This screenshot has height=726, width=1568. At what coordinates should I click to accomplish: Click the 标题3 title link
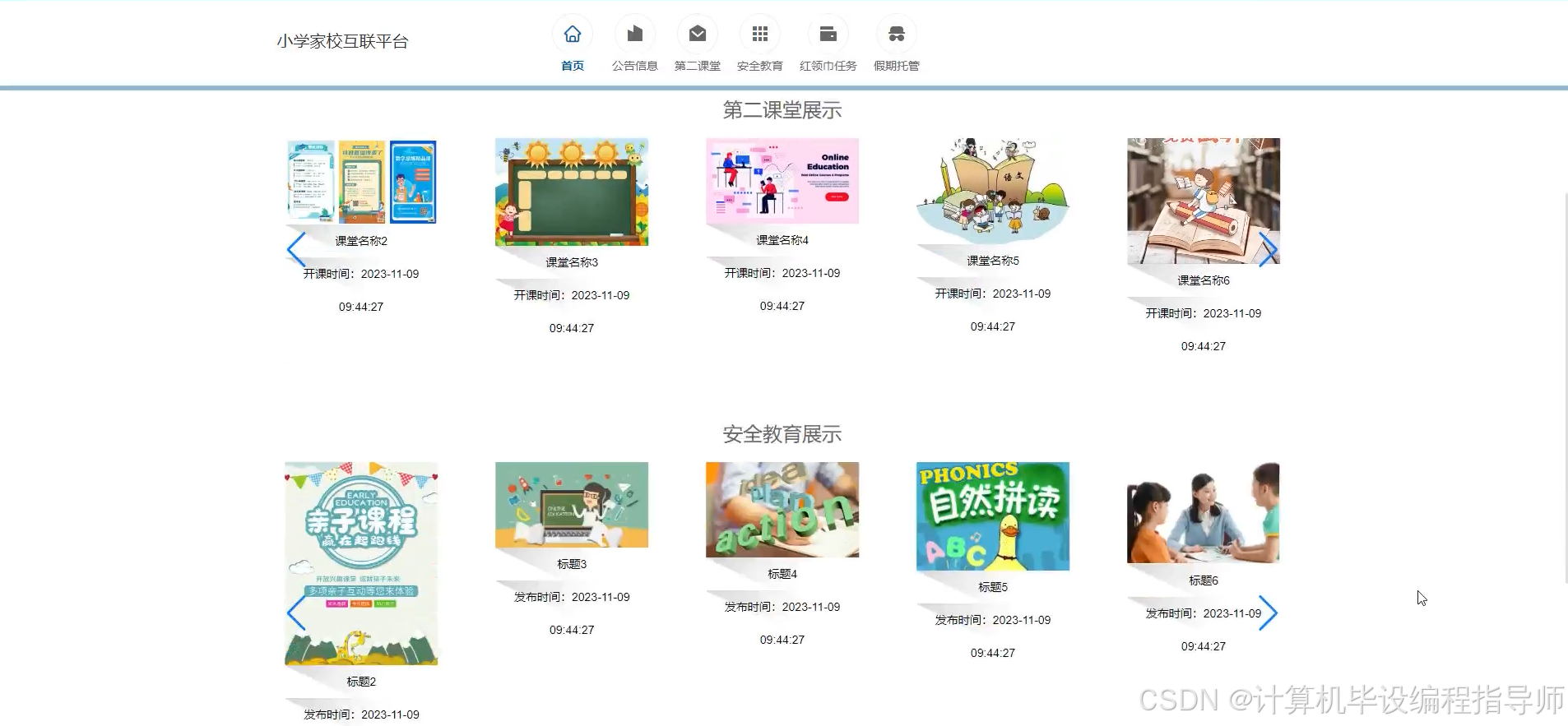click(x=572, y=564)
